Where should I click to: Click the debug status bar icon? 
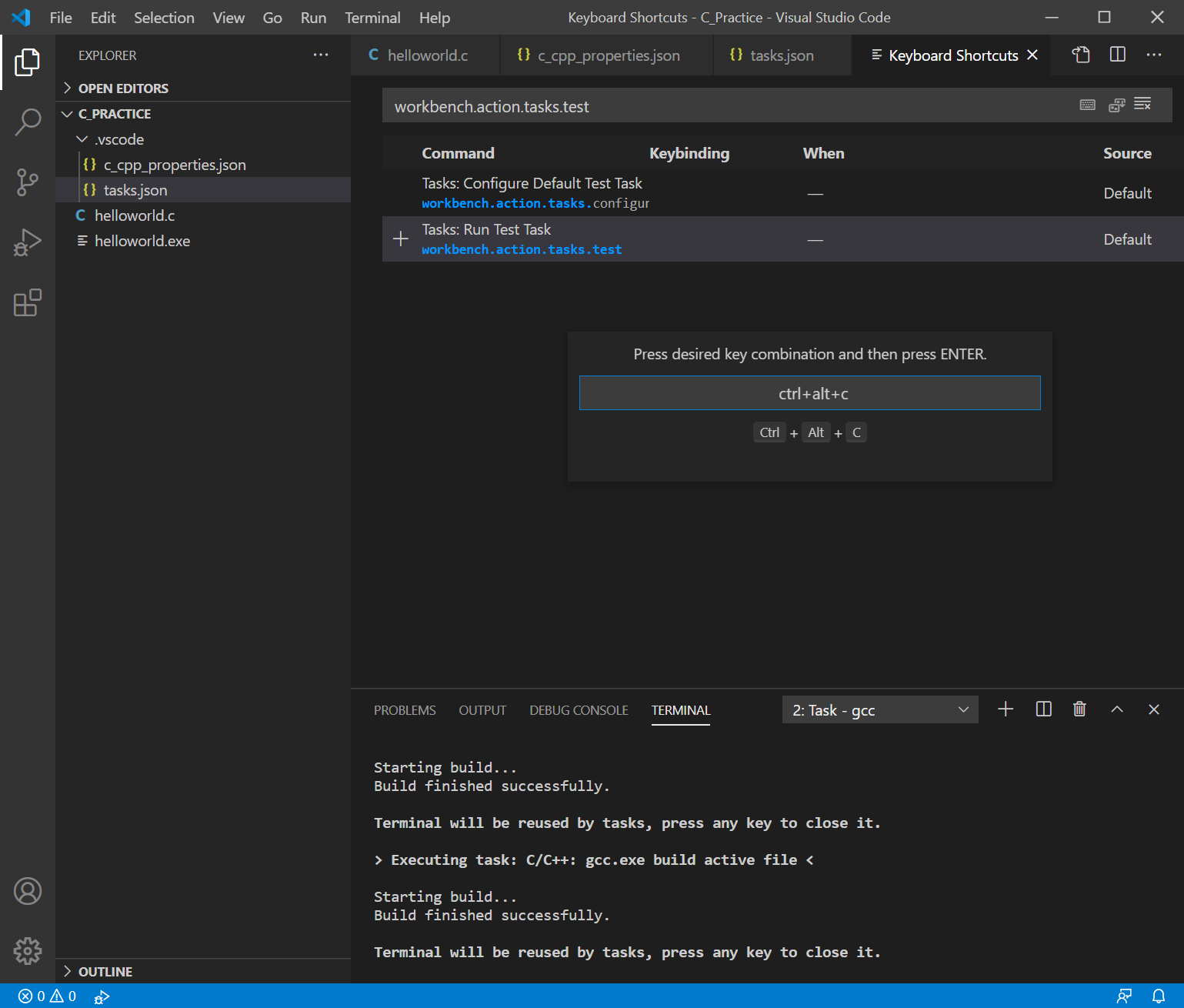(102, 997)
